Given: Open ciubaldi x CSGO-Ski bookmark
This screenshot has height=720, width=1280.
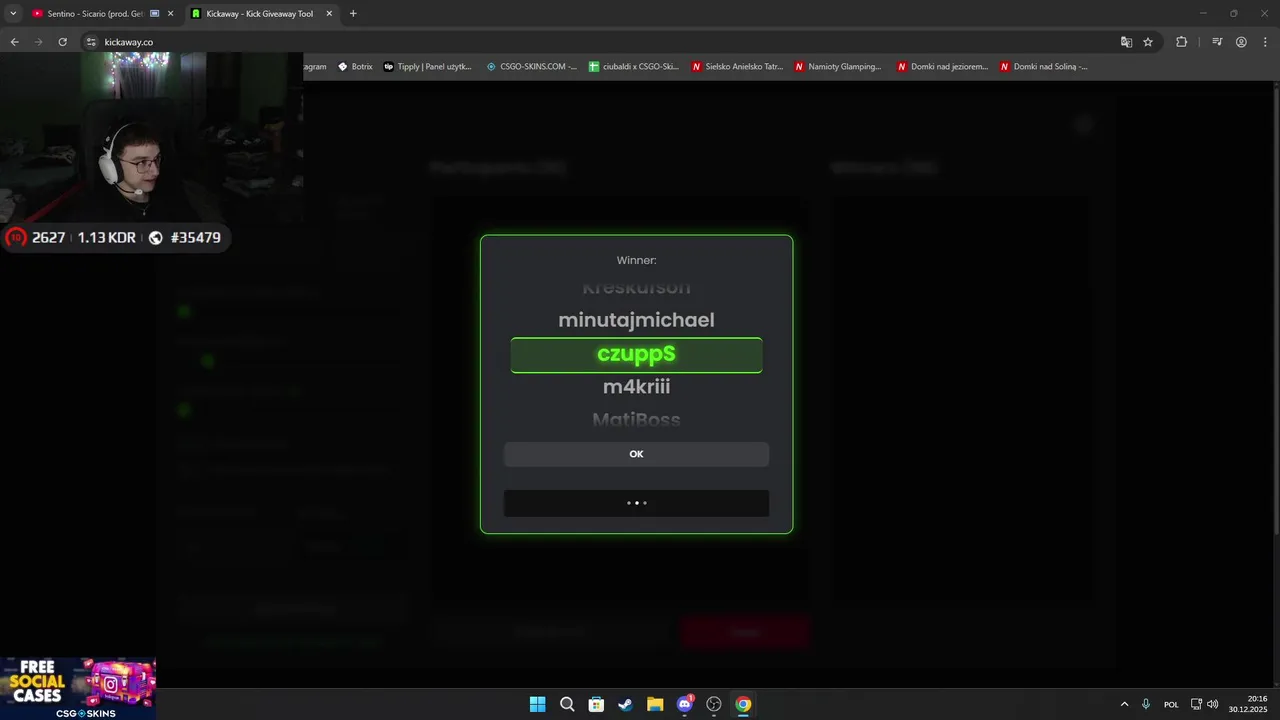Looking at the screenshot, I should coord(634,67).
